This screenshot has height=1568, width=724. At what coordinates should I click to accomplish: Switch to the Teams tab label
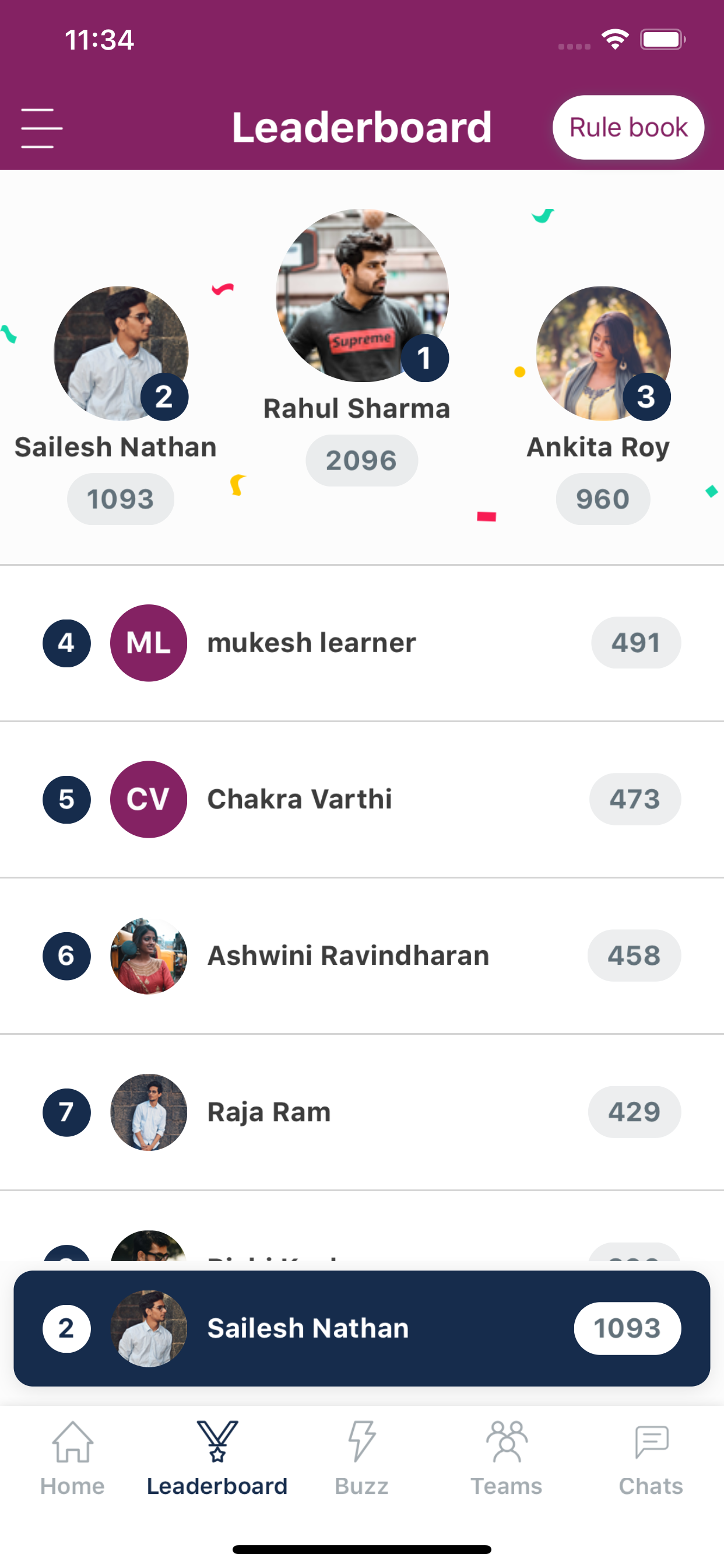506,1486
